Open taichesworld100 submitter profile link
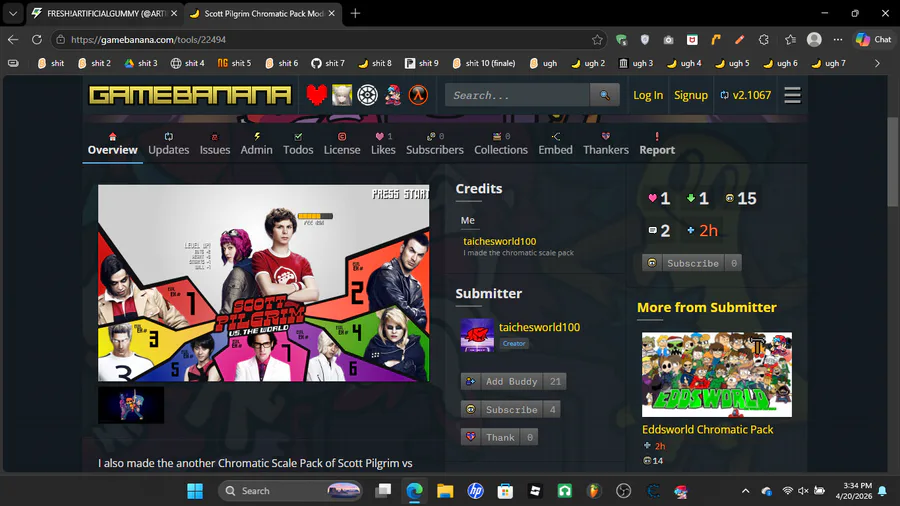 pos(539,327)
